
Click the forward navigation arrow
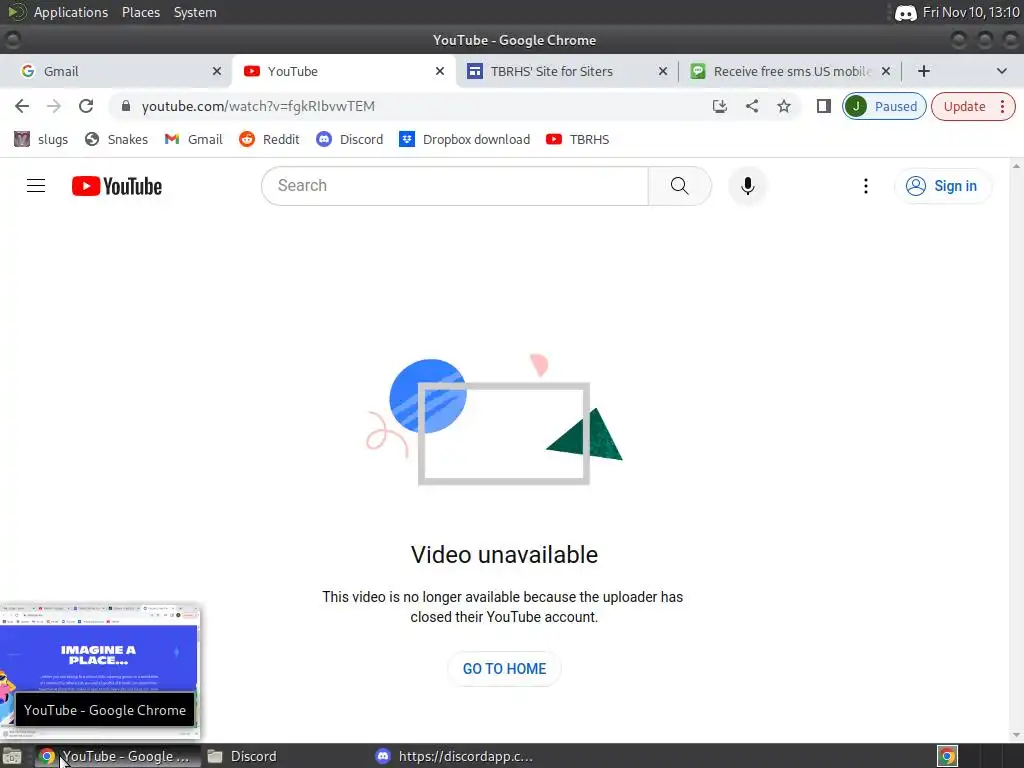[x=54, y=106]
